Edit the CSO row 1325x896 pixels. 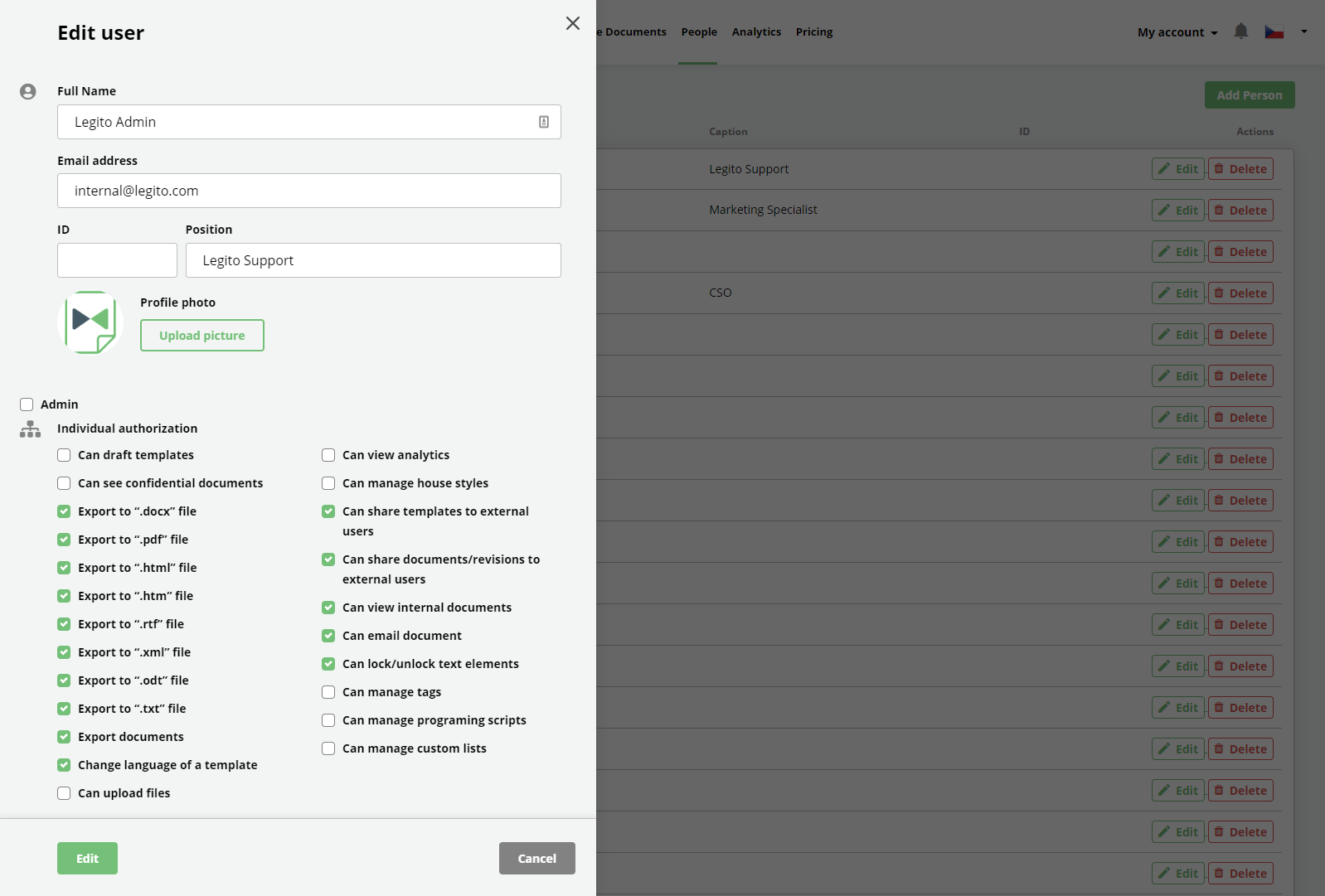tap(1177, 293)
